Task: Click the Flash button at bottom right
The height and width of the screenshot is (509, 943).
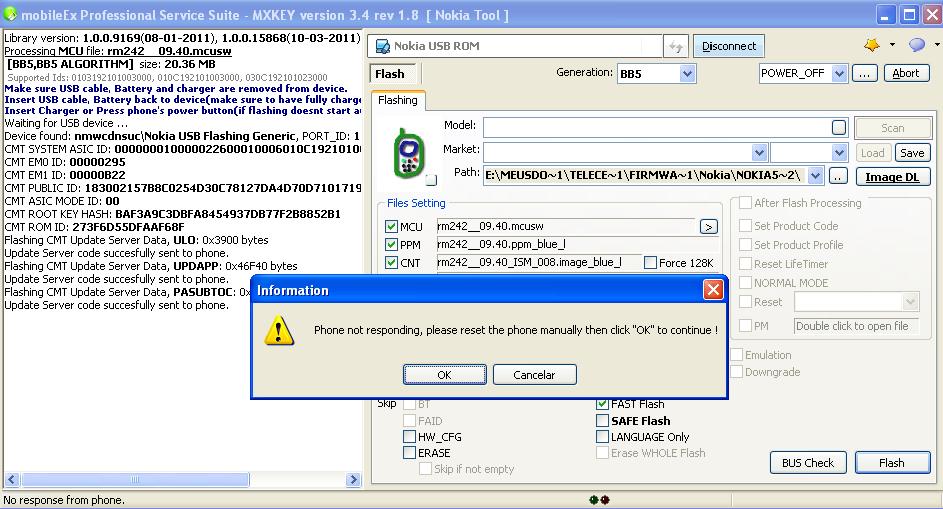Action: tap(892, 463)
